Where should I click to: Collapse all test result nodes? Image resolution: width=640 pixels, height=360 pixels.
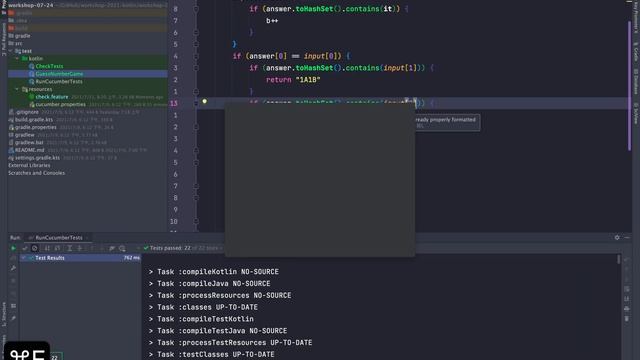pyautogui.click(x=80, y=248)
